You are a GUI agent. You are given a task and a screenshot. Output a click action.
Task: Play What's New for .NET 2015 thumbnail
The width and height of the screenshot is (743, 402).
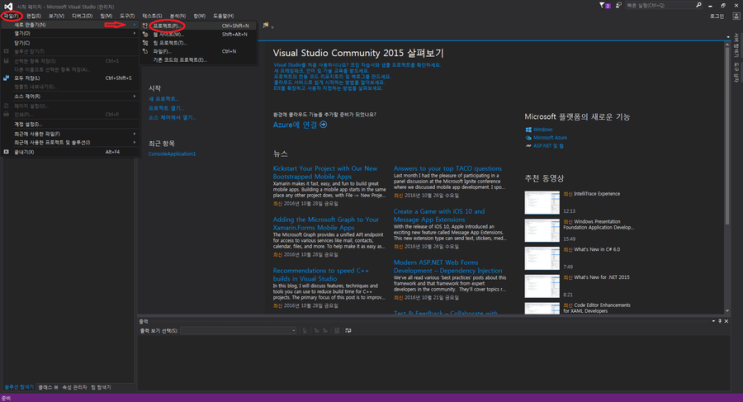coord(542,286)
